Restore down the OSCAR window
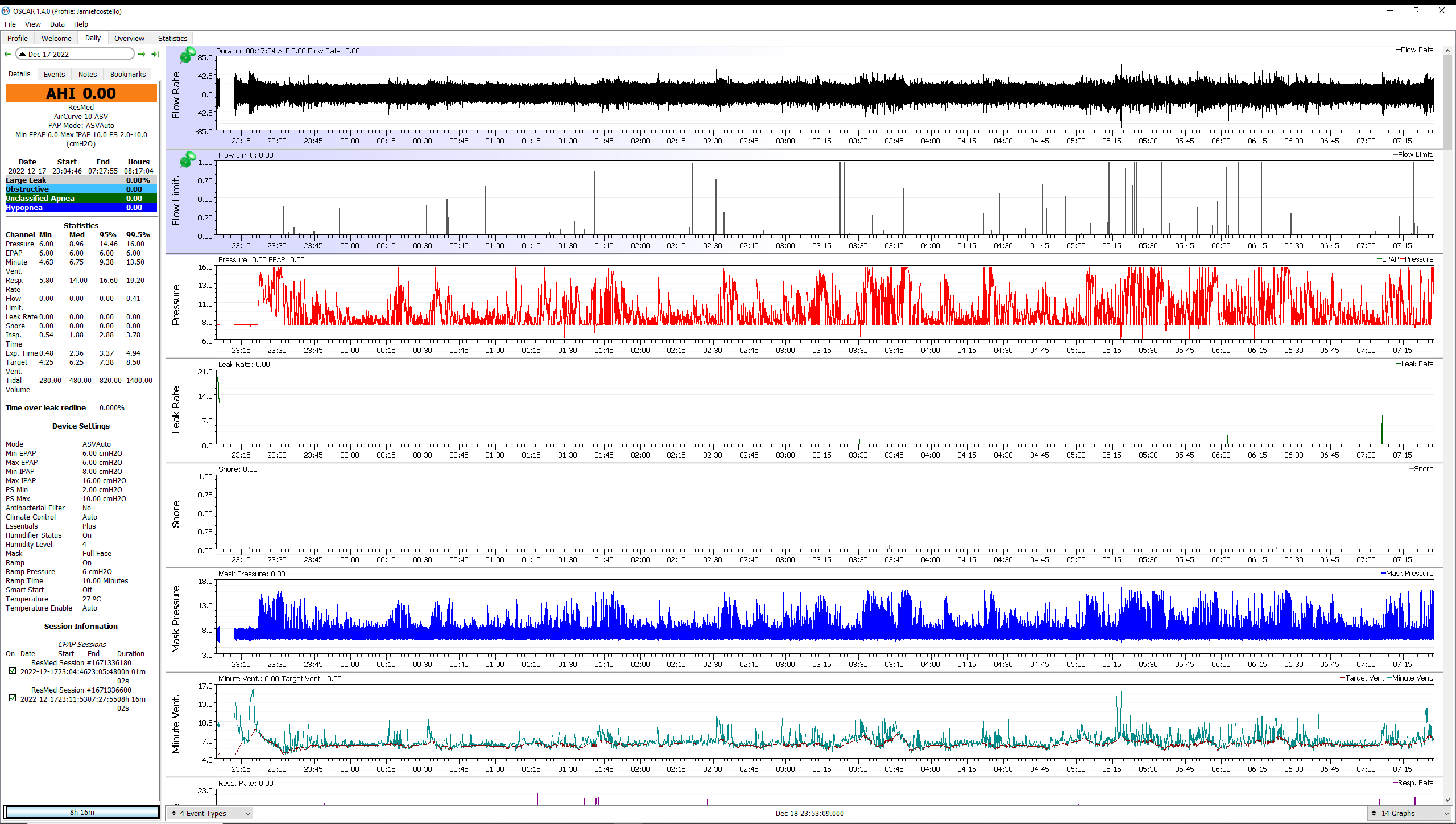1456x824 pixels. tap(1416, 11)
